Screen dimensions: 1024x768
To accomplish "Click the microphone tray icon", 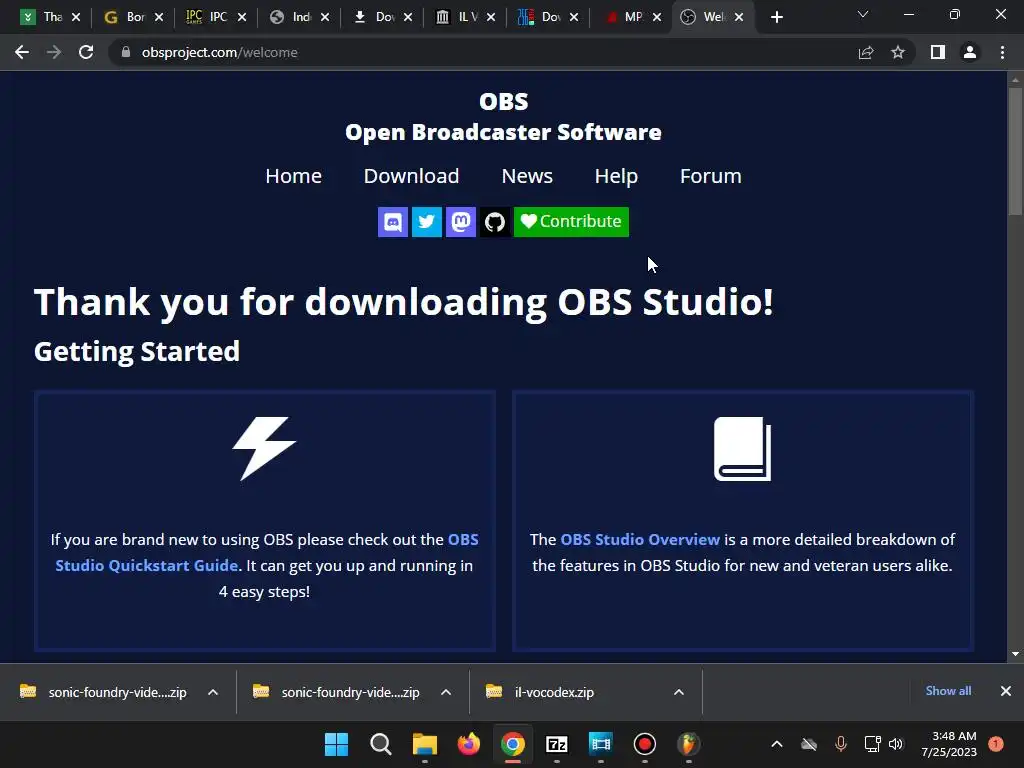I will coord(840,744).
